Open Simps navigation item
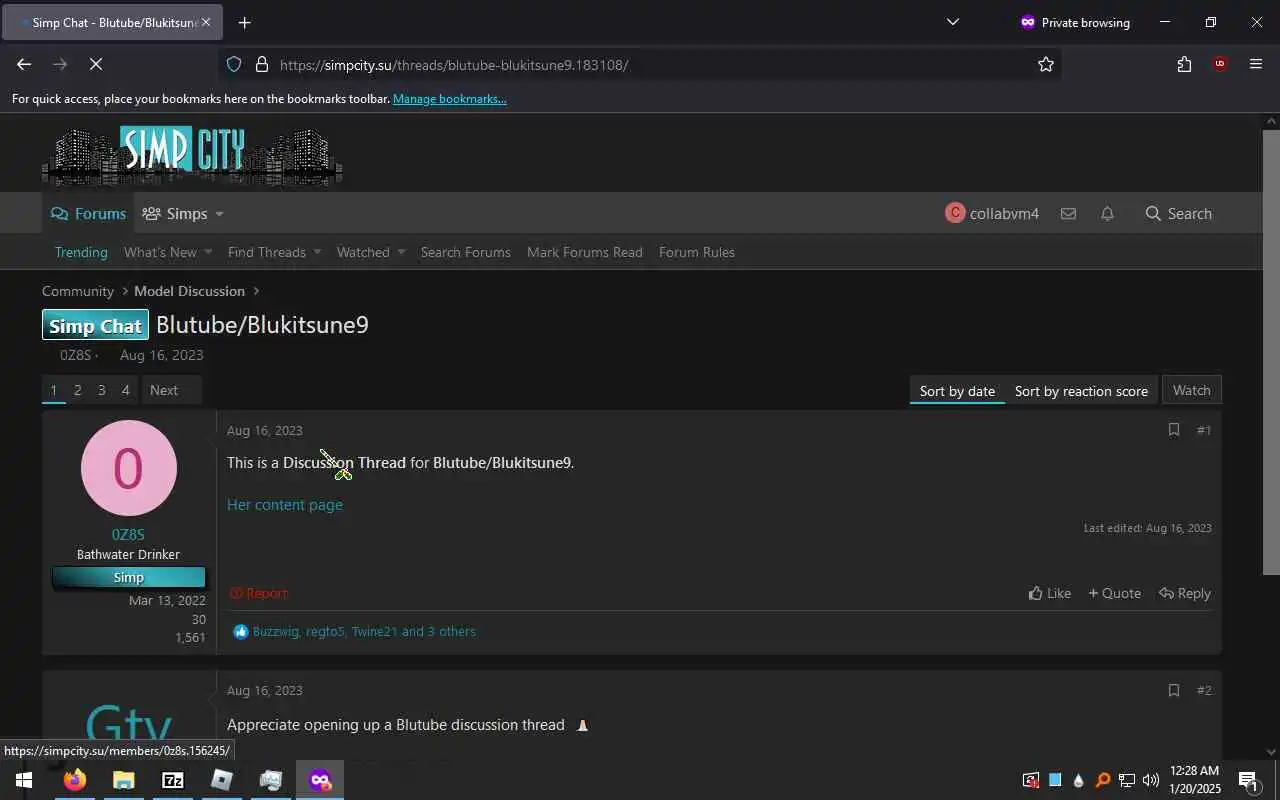This screenshot has width=1280, height=800. click(175, 213)
